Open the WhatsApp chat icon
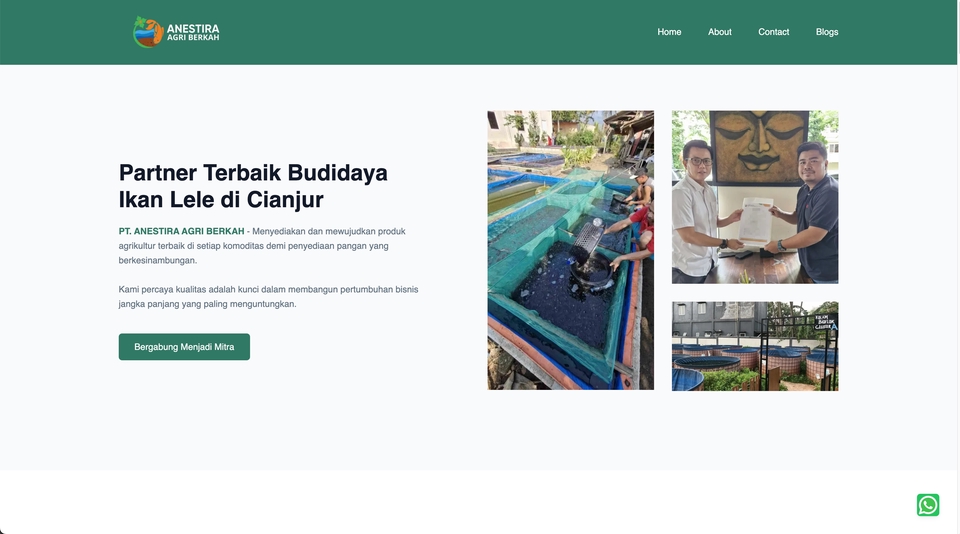This screenshot has height=534, width=960. click(x=928, y=505)
